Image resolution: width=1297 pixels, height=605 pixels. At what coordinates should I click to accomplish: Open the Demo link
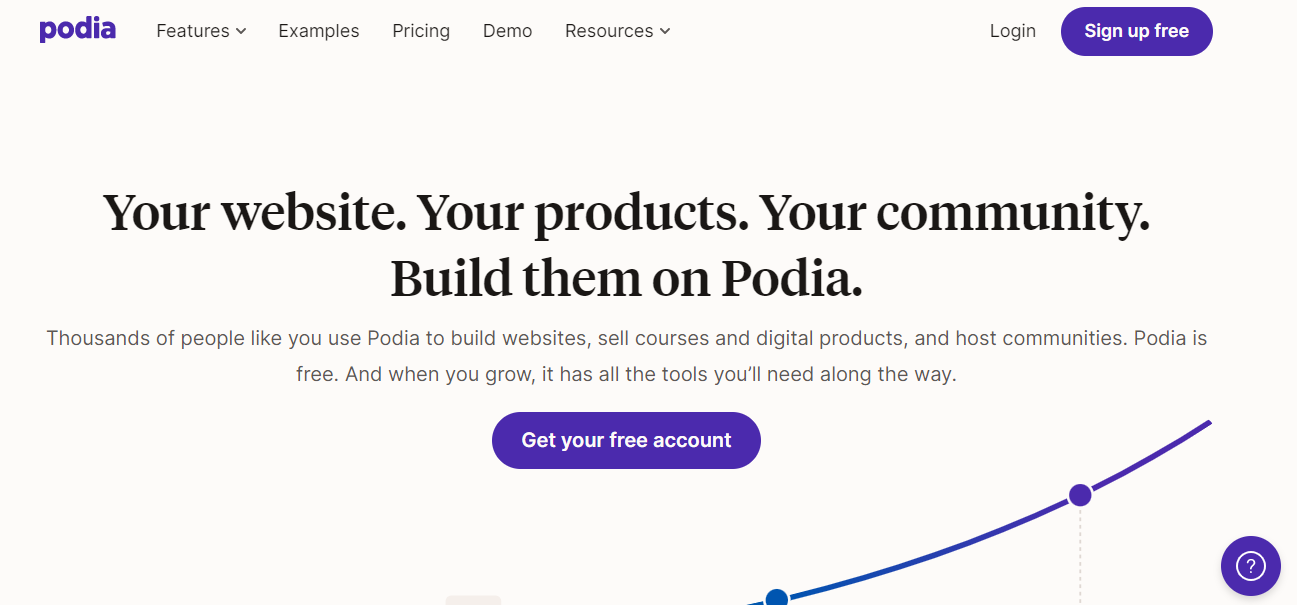coord(507,31)
